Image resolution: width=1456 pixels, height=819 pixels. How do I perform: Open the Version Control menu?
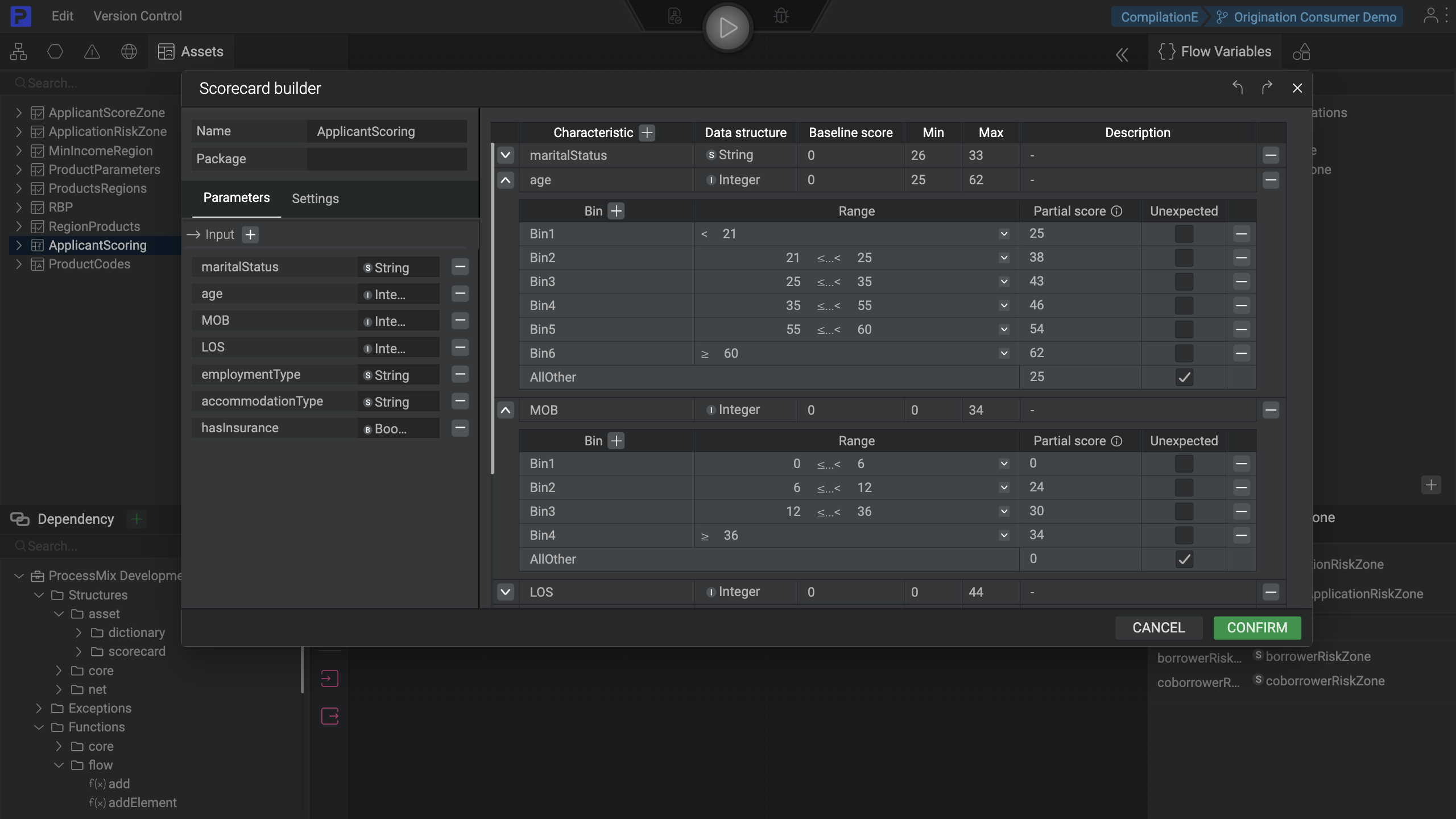pos(137,16)
